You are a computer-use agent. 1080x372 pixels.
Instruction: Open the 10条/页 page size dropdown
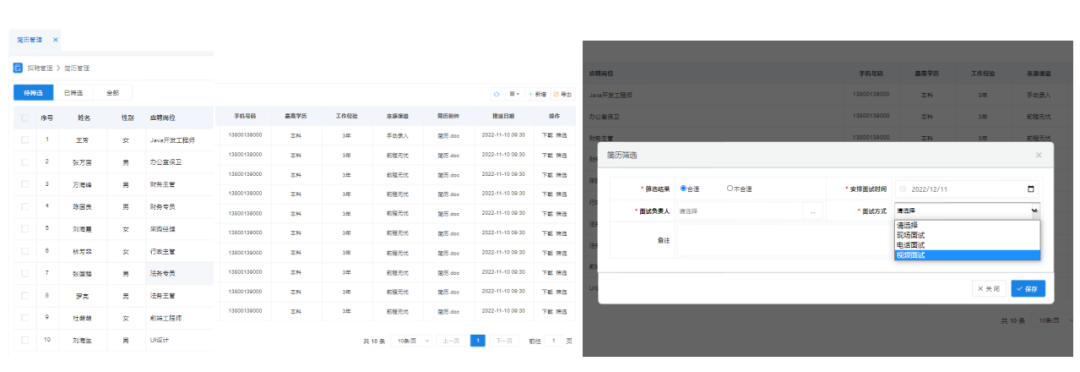coord(411,340)
